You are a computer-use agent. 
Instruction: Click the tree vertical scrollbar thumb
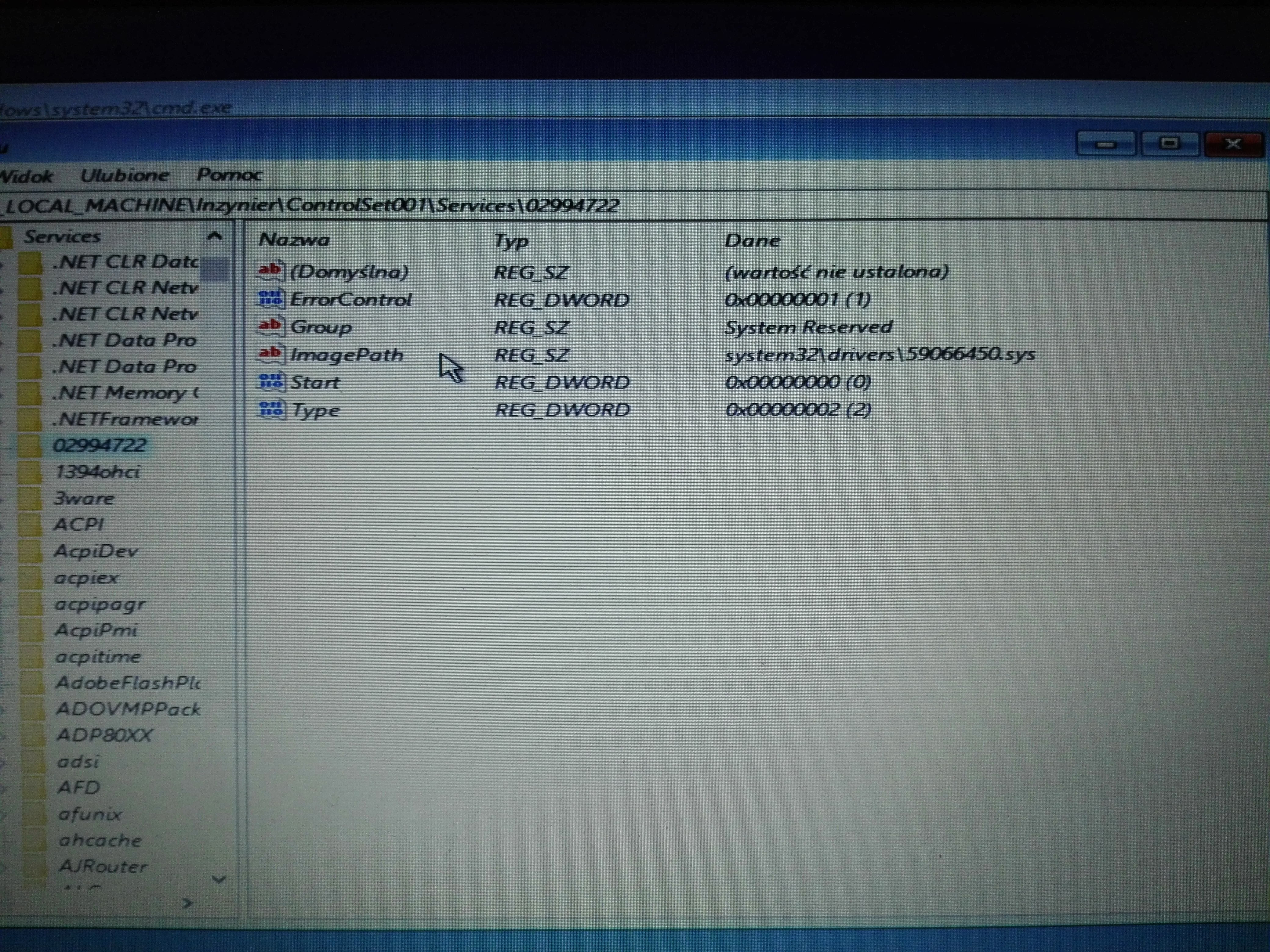click(x=215, y=269)
